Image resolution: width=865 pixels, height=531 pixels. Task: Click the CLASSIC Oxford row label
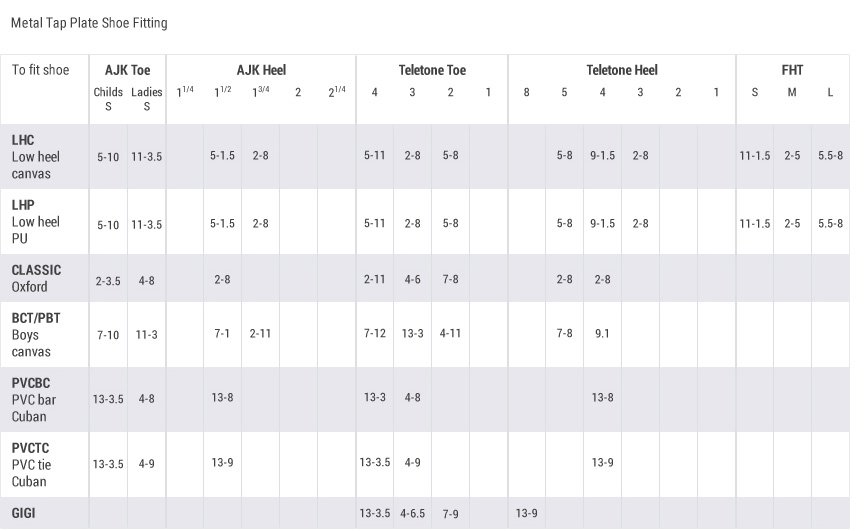tap(36, 278)
